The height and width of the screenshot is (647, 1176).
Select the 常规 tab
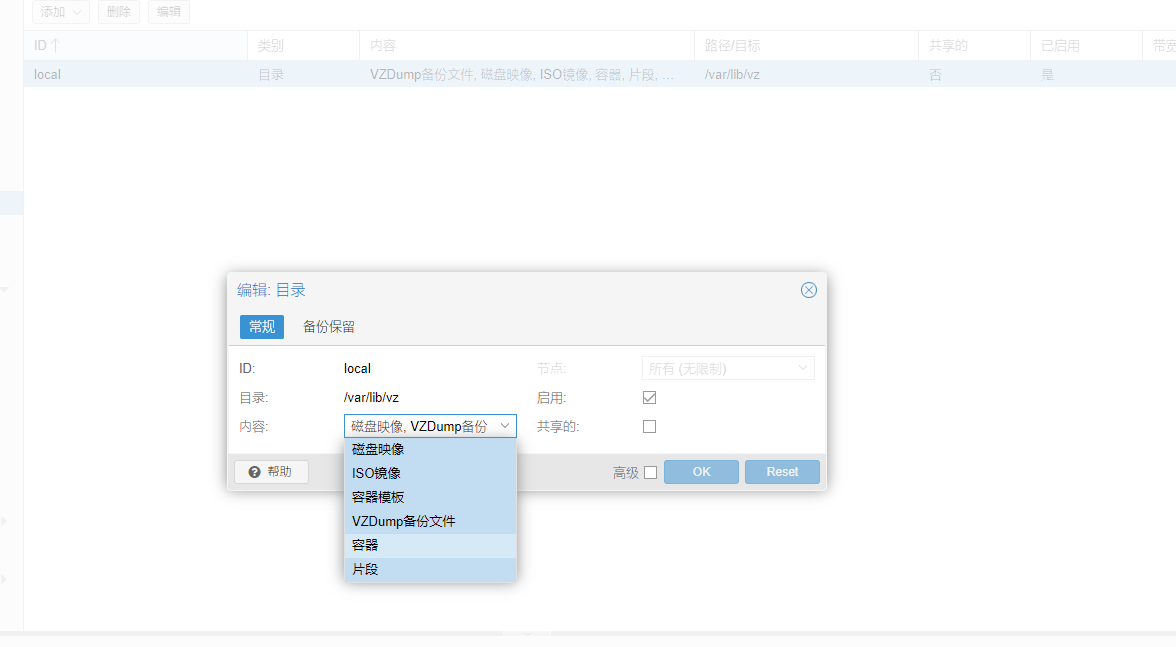262,327
